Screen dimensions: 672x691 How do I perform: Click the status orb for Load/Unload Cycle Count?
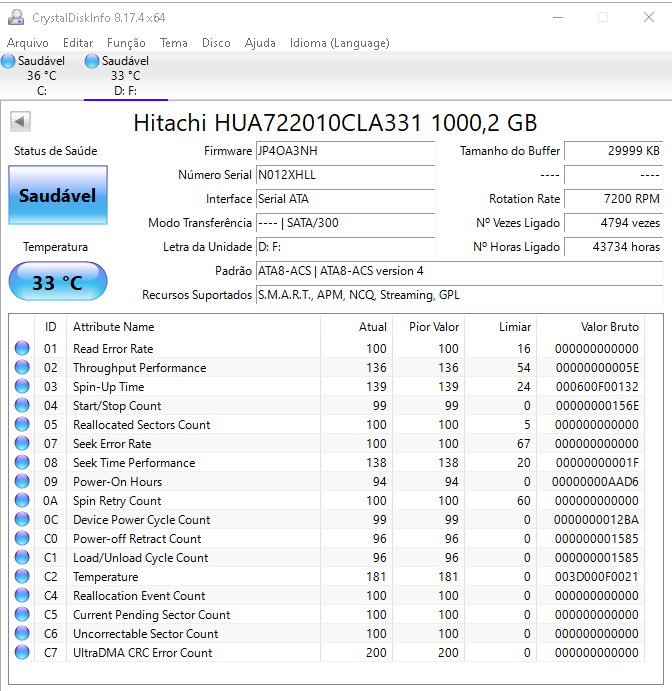tap(22, 557)
